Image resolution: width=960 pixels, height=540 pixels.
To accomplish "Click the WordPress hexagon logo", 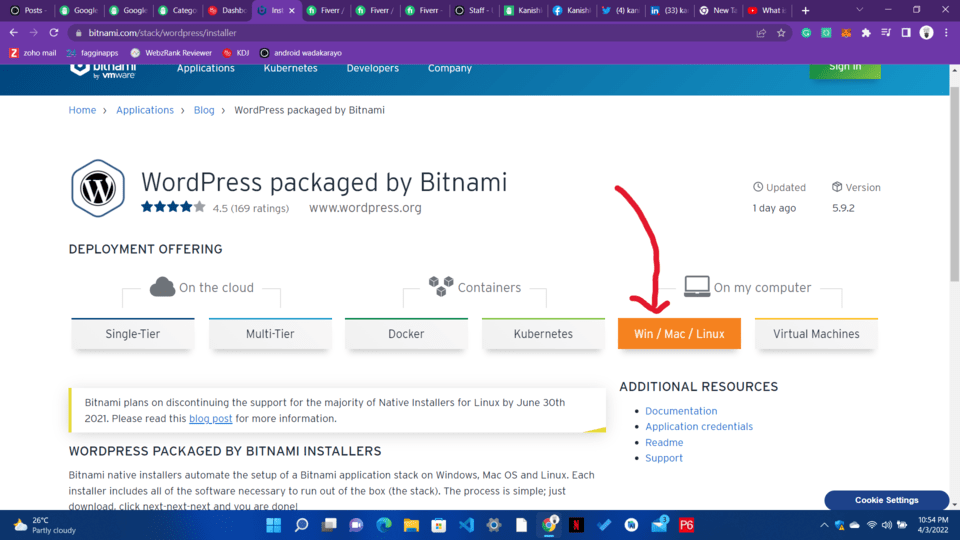I will [x=98, y=188].
